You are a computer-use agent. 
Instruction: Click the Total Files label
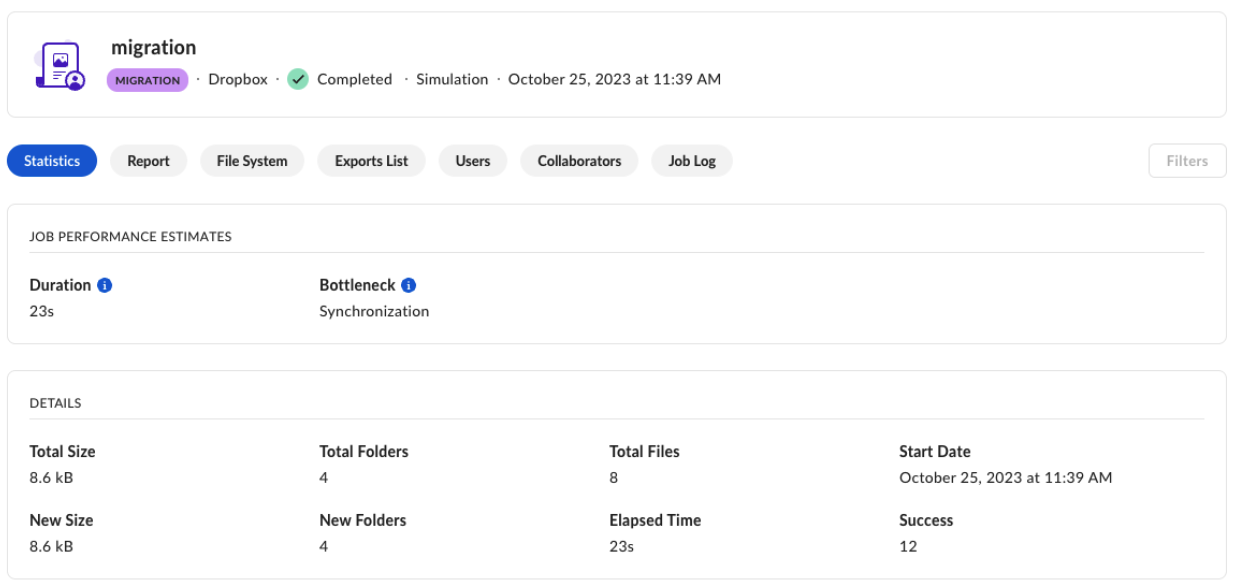tap(644, 452)
